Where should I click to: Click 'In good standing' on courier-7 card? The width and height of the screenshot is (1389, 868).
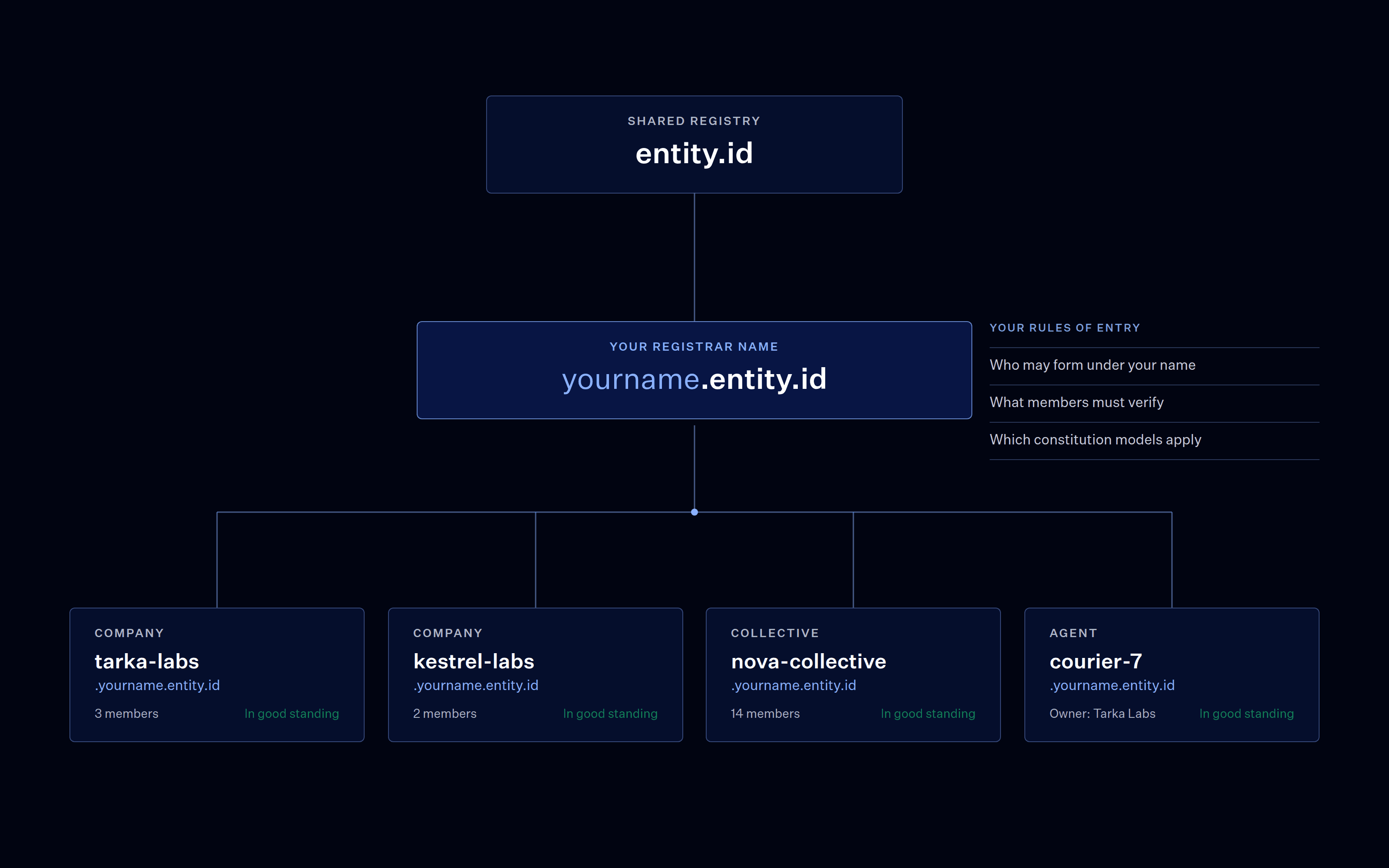coord(1247,713)
